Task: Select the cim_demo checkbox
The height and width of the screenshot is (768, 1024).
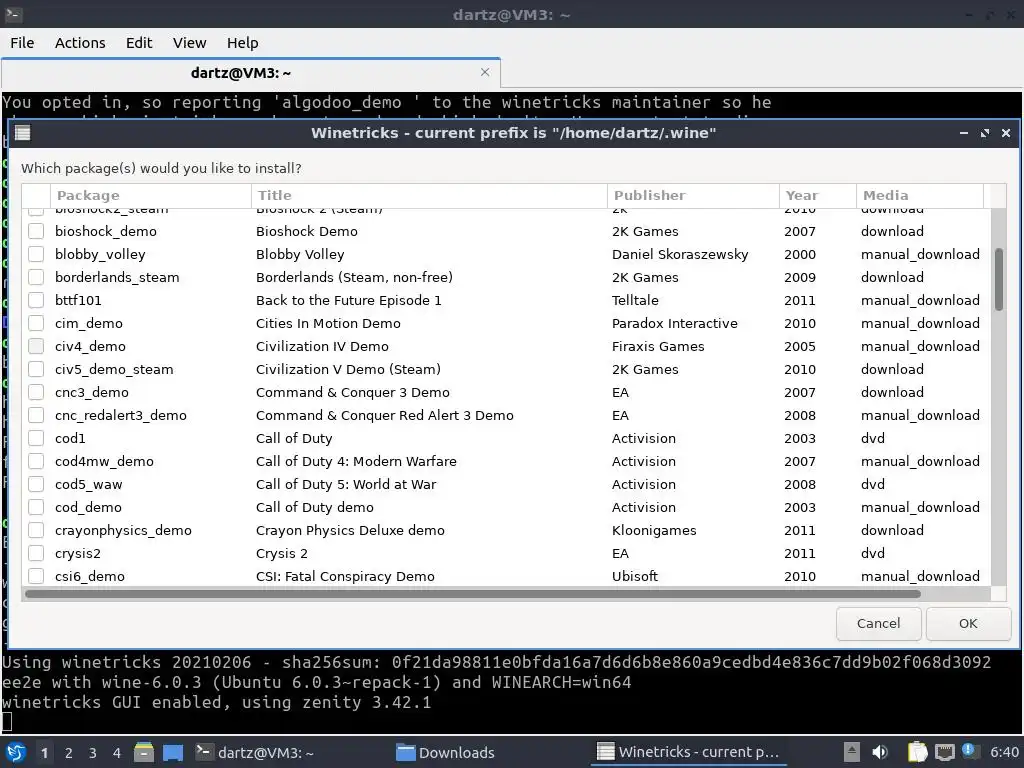Action: 36,323
